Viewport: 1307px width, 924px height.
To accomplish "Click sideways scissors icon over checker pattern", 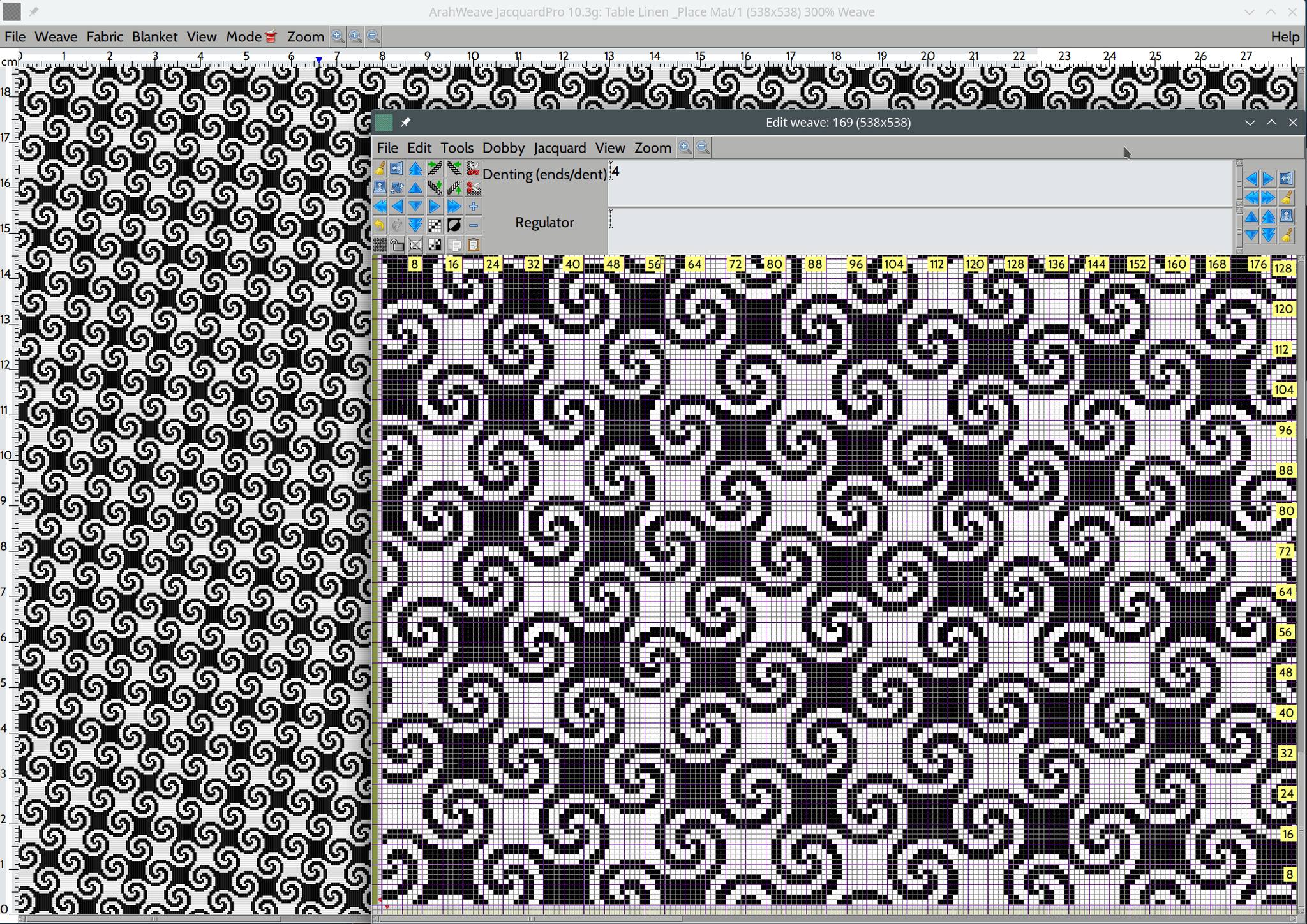I will (473, 188).
